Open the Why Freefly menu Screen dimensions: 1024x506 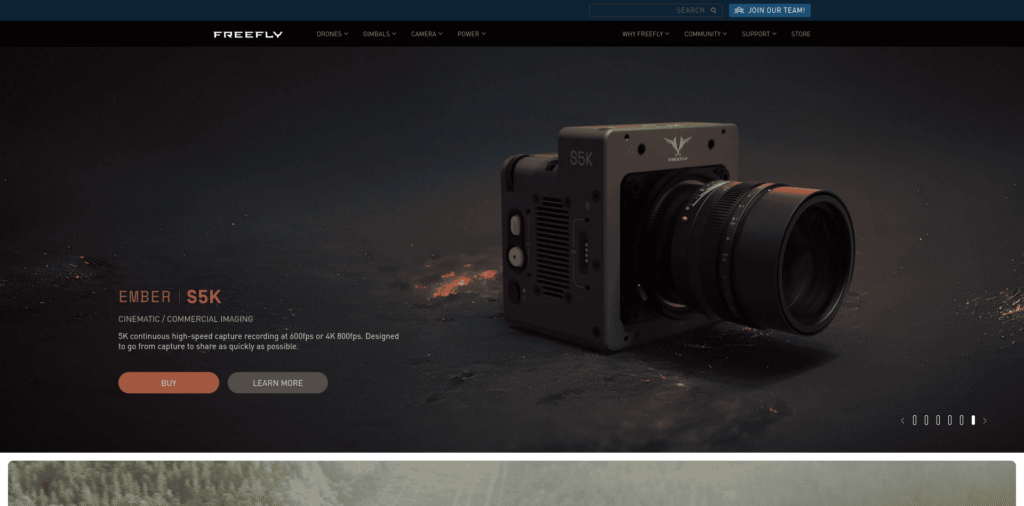(646, 34)
